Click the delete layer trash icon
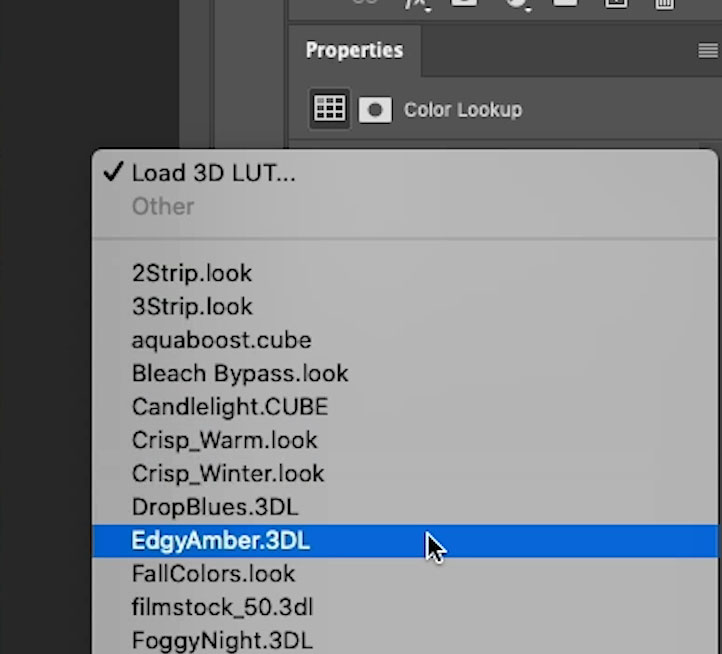Screen dimensions: 722x654 point(664,4)
